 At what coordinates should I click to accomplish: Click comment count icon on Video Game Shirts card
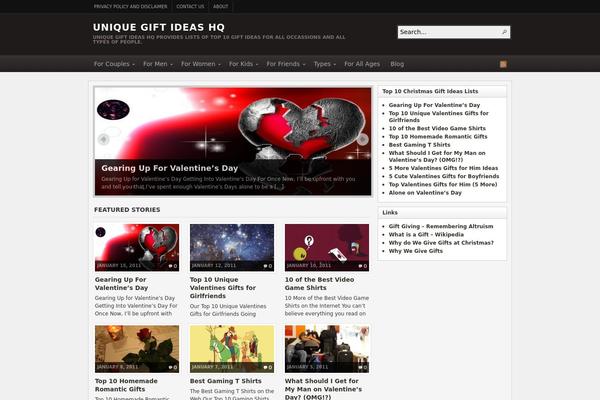[362, 266]
